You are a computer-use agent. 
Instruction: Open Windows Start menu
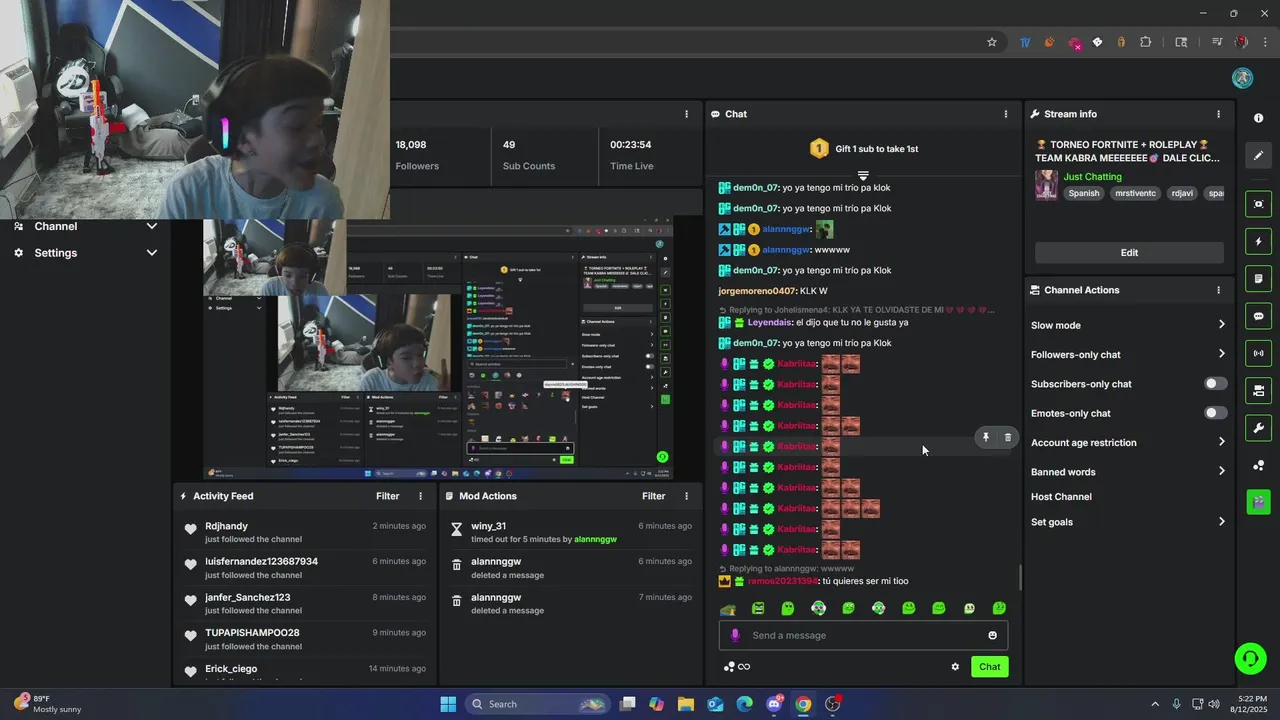point(448,704)
